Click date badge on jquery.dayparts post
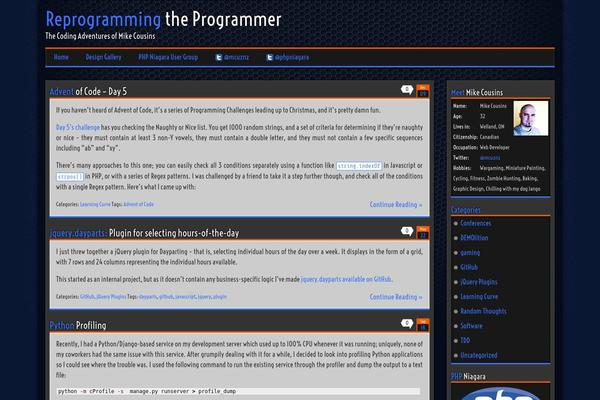Viewport: 600px width, 400px height. point(423,232)
